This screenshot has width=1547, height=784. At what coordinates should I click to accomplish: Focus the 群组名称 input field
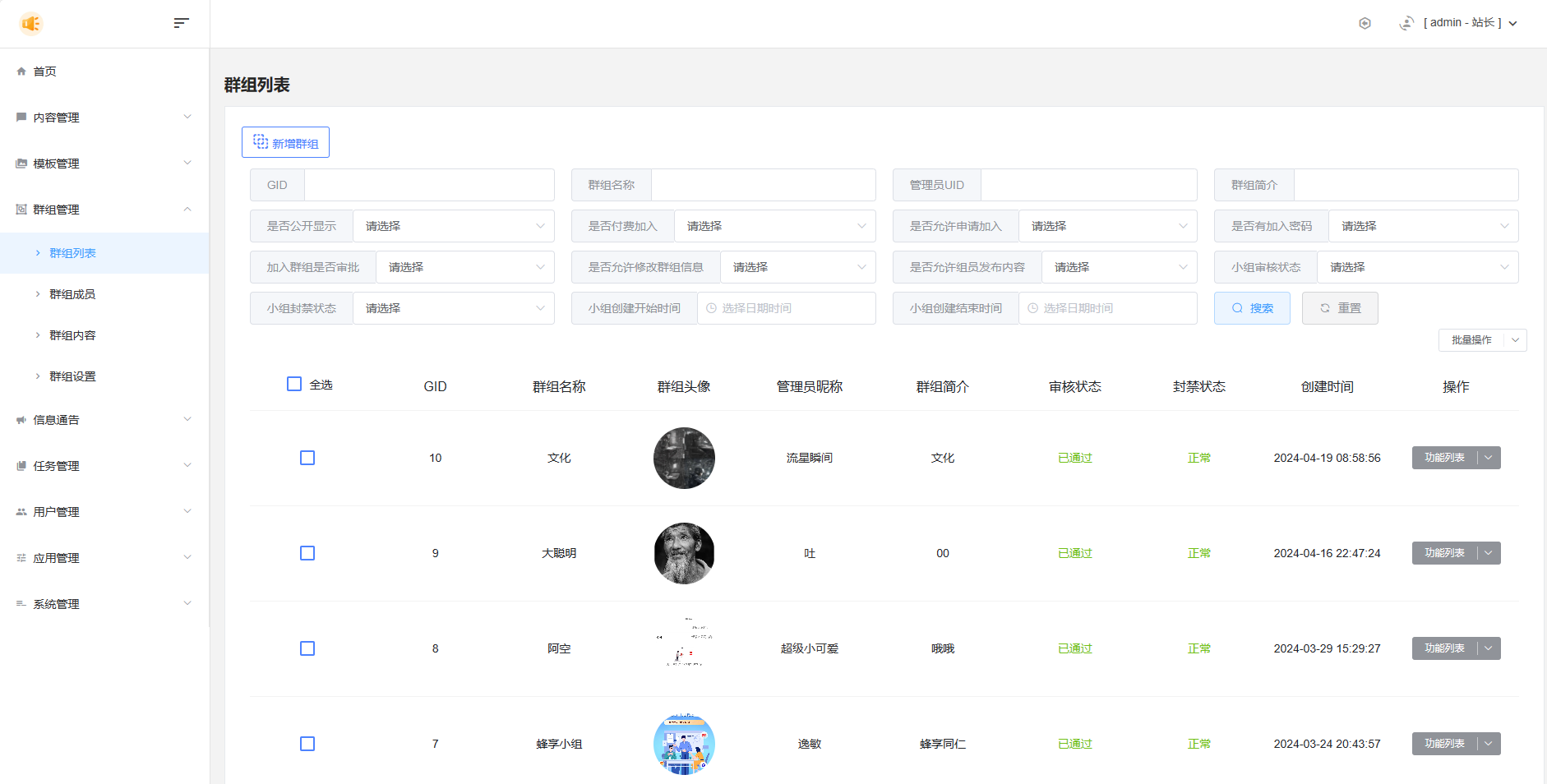[763, 185]
